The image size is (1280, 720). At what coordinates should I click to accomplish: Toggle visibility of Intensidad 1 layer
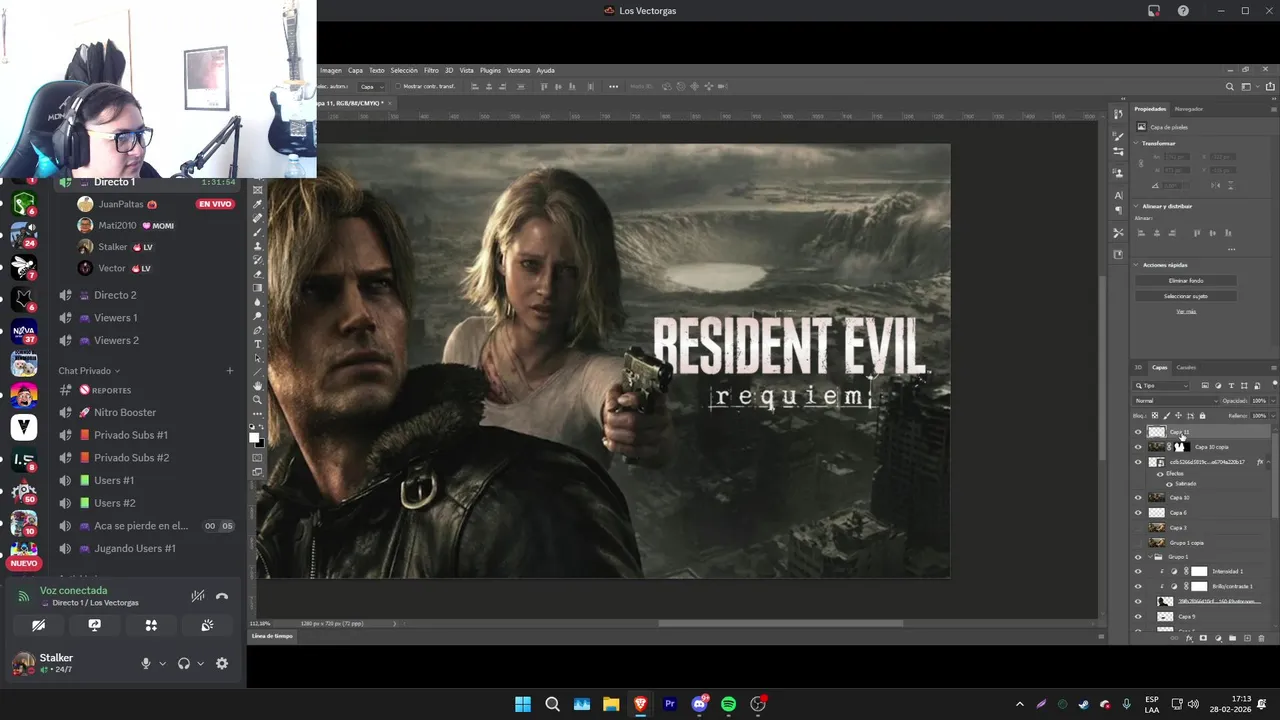click(1138, 571)
